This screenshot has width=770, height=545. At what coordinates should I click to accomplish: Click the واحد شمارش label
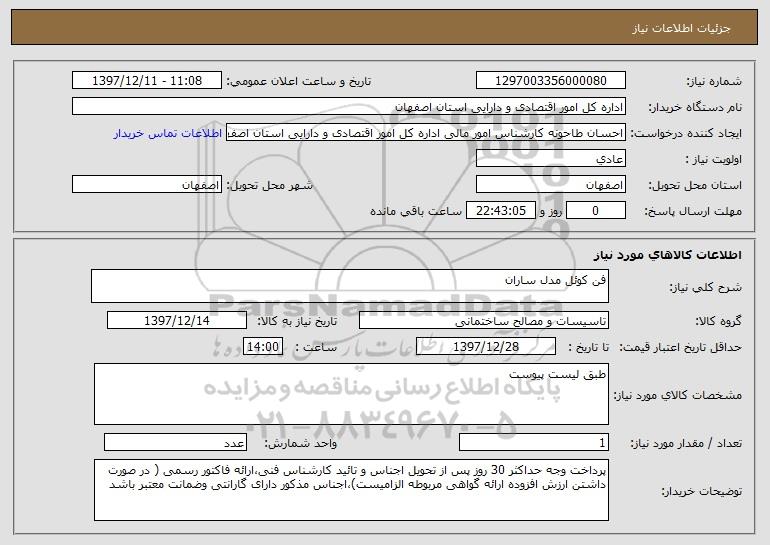(301, 444)
